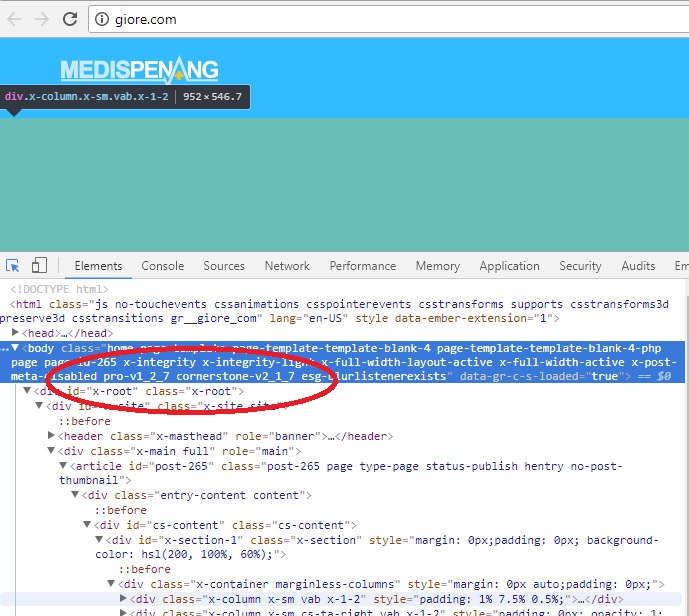Go back using the browser back arrow
Screen dimensions: 689x616
(14, 19)
